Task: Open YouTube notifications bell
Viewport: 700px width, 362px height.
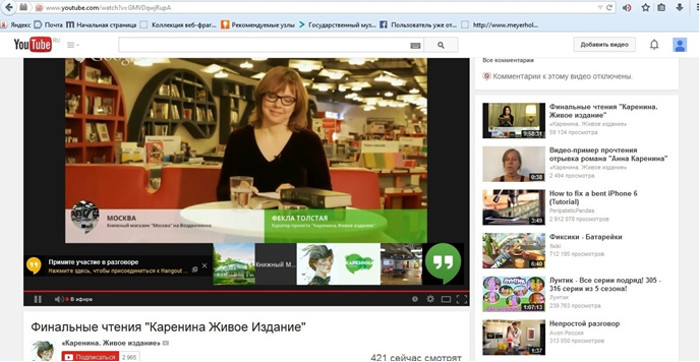Action: 654,45
